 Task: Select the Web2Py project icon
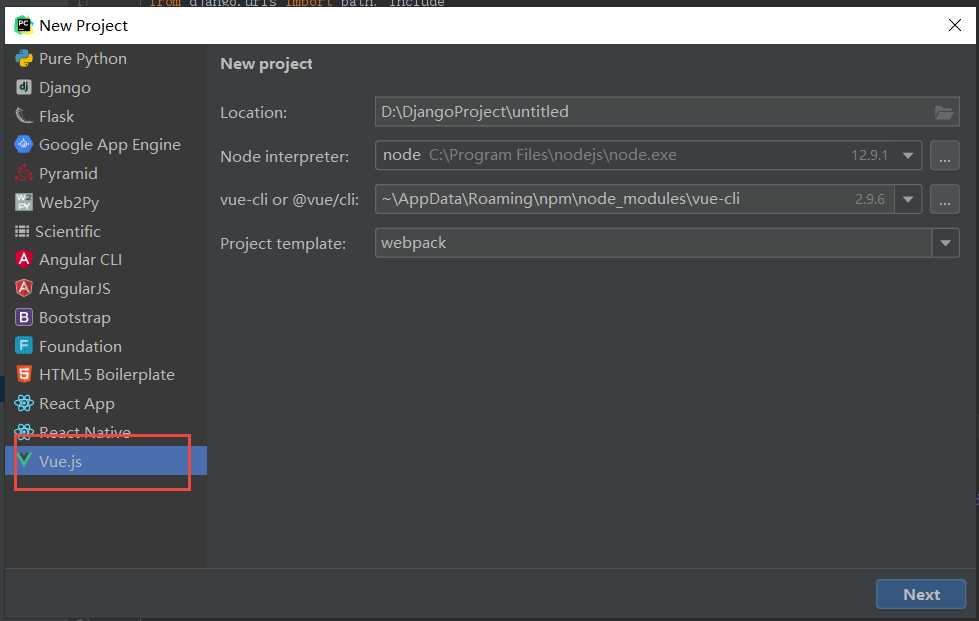(x=24, y=202)
